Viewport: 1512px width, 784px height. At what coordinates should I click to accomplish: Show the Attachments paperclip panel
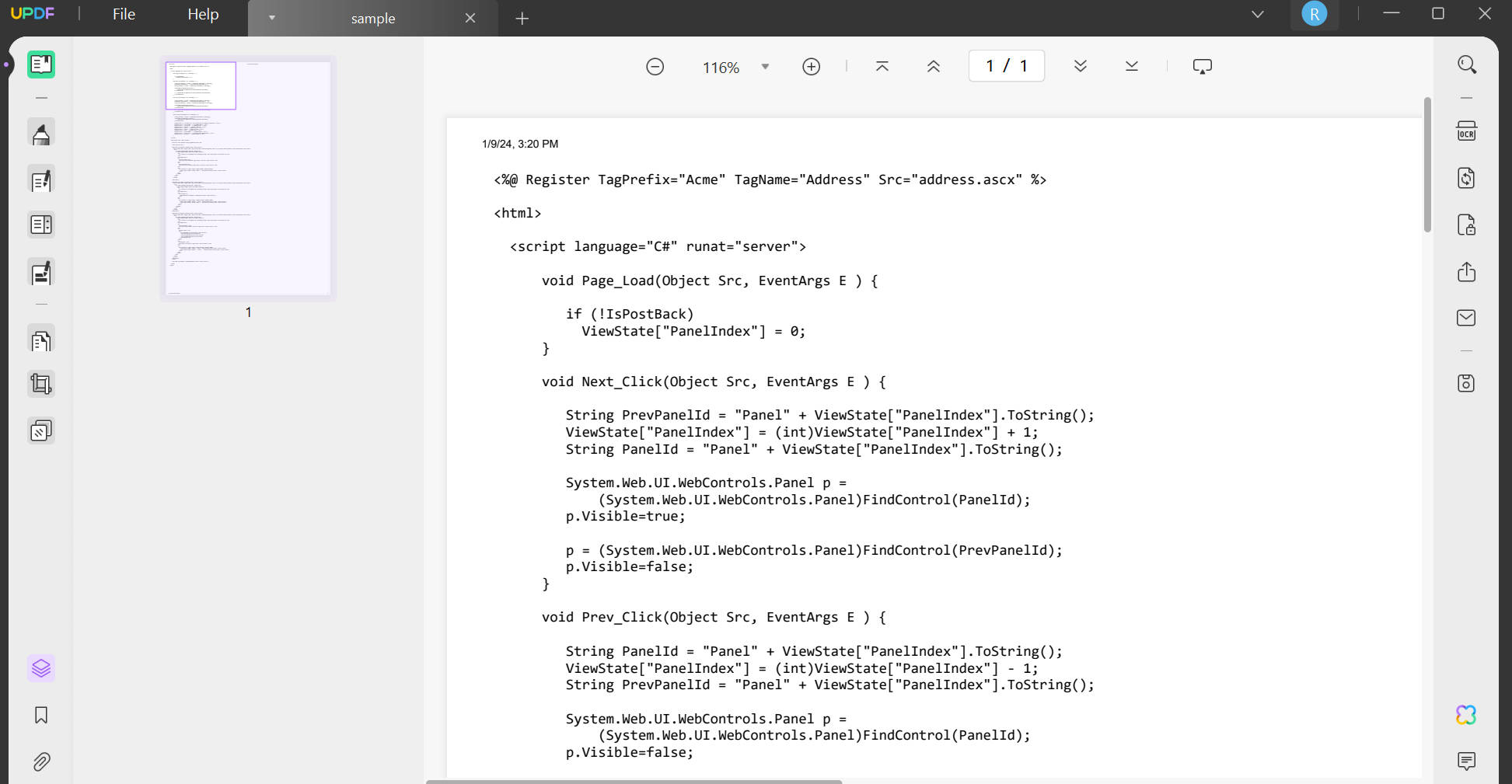41,761
